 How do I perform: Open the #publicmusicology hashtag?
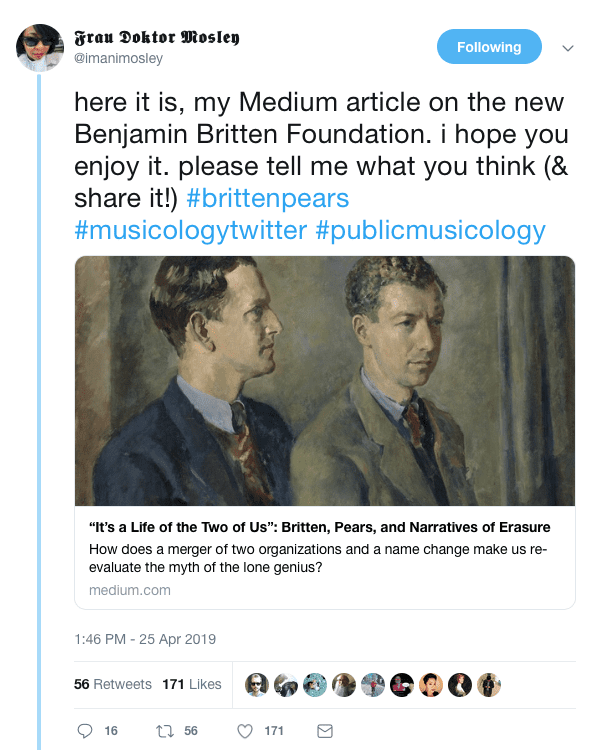point(430,231)
